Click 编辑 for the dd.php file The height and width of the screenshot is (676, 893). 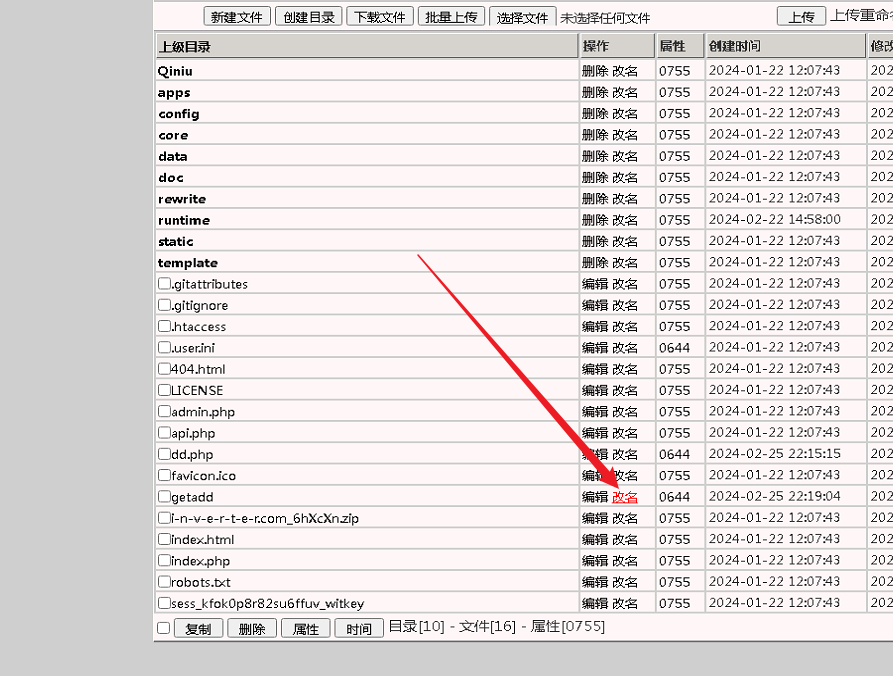click(x=594, y=454)
